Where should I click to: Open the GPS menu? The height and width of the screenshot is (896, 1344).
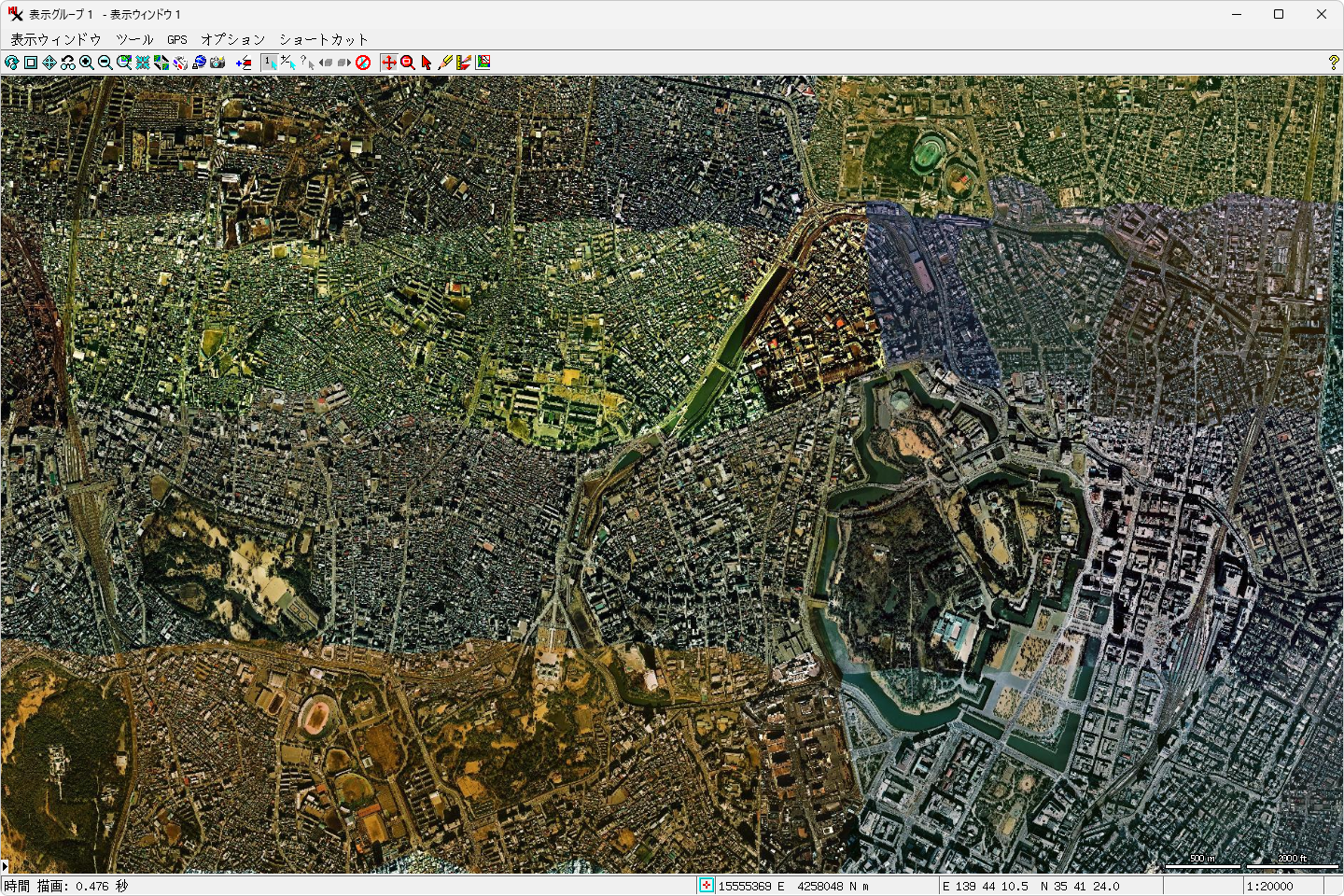point(177,39)
